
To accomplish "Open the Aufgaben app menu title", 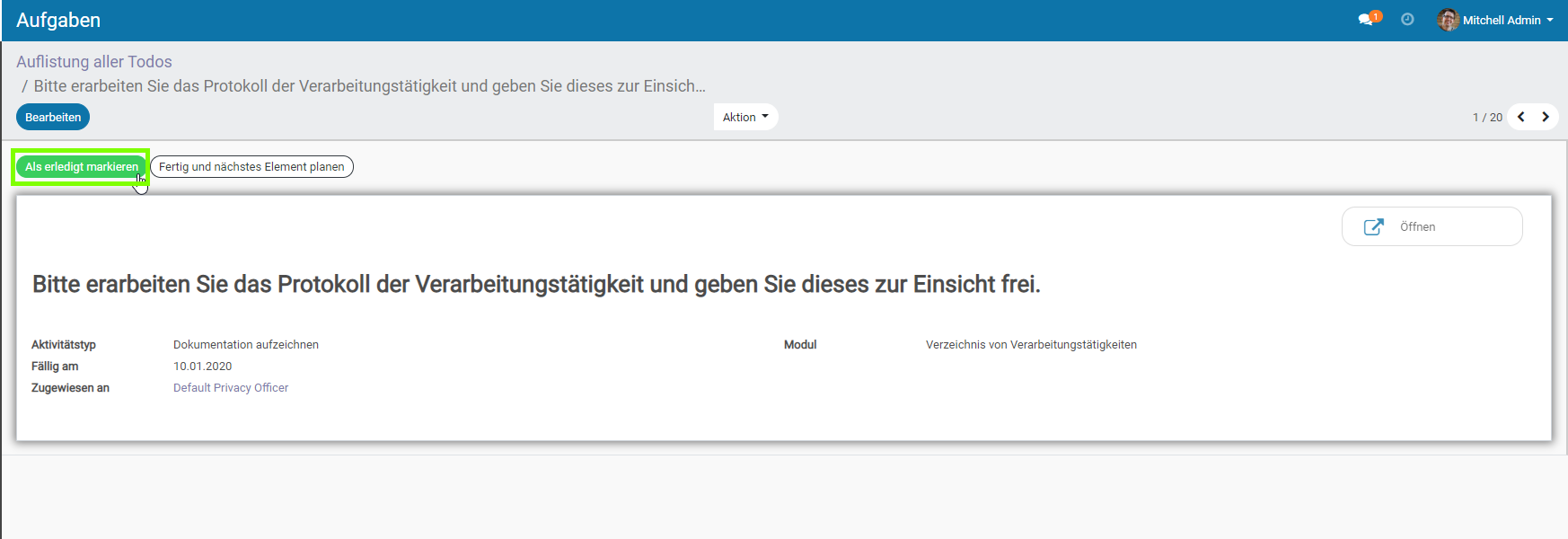I will click(x=58, y=20).
